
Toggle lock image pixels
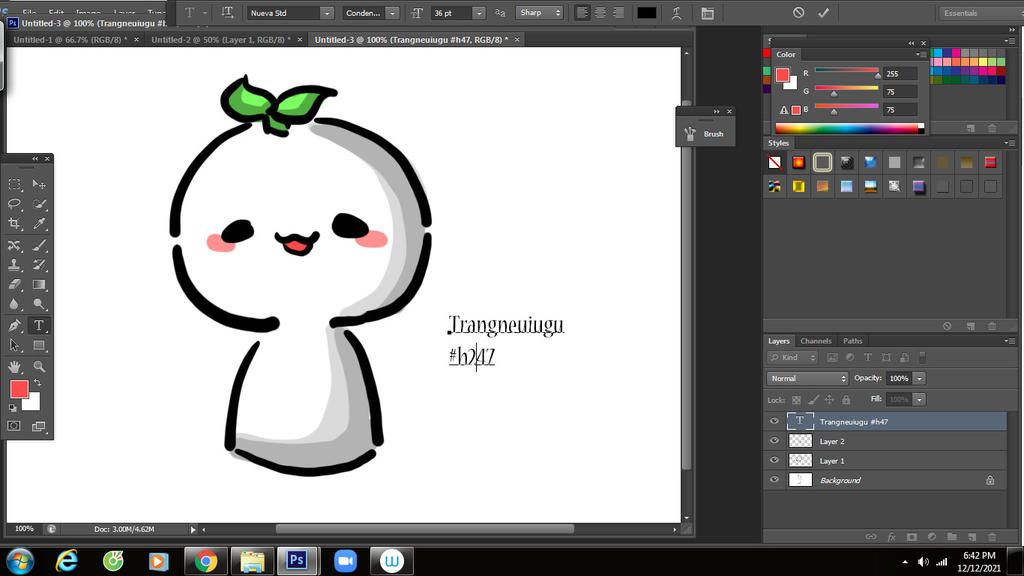point(813,400)
